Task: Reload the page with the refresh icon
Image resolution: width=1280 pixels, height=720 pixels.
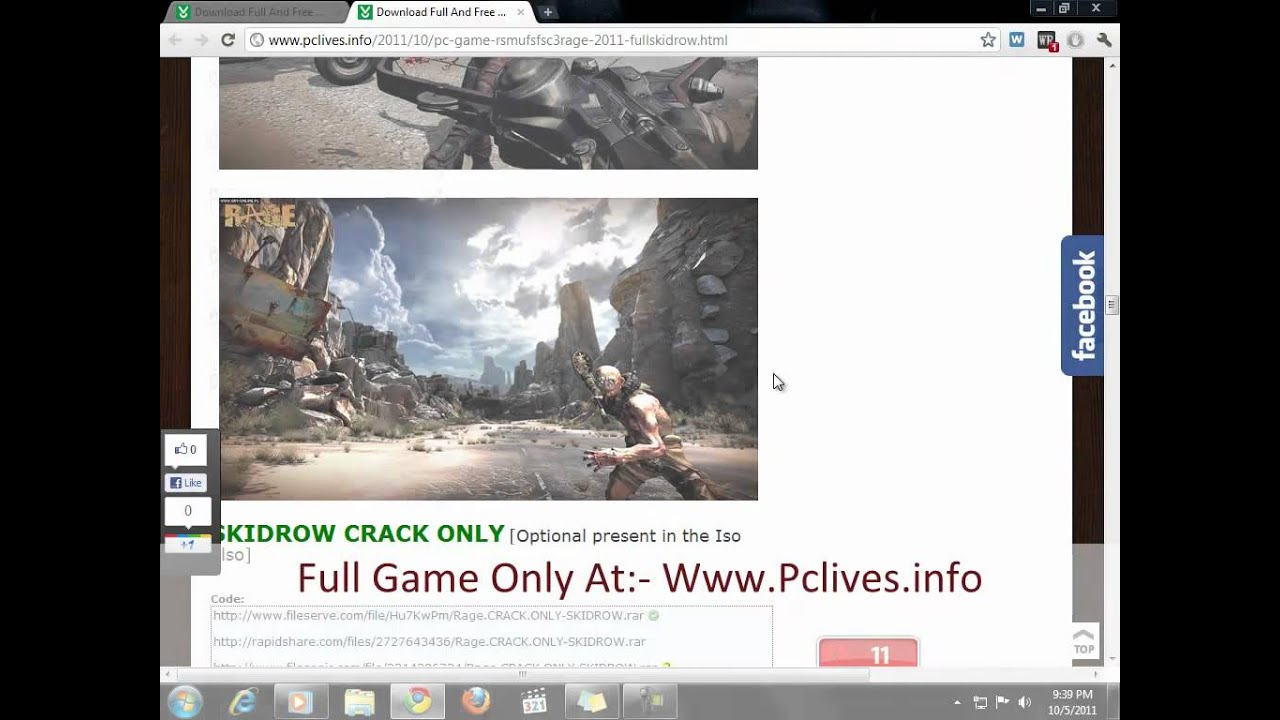Action: (x=227, y=40)
